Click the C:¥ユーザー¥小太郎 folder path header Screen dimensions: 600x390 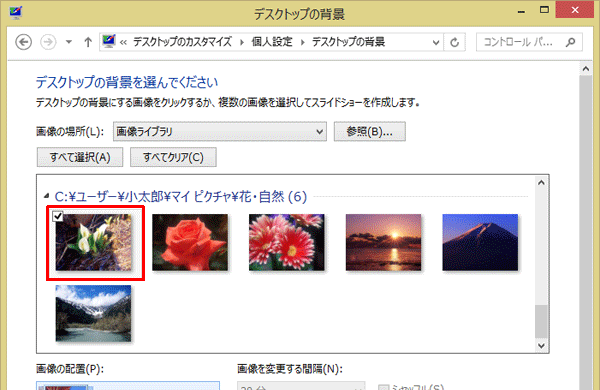[181, 197]
